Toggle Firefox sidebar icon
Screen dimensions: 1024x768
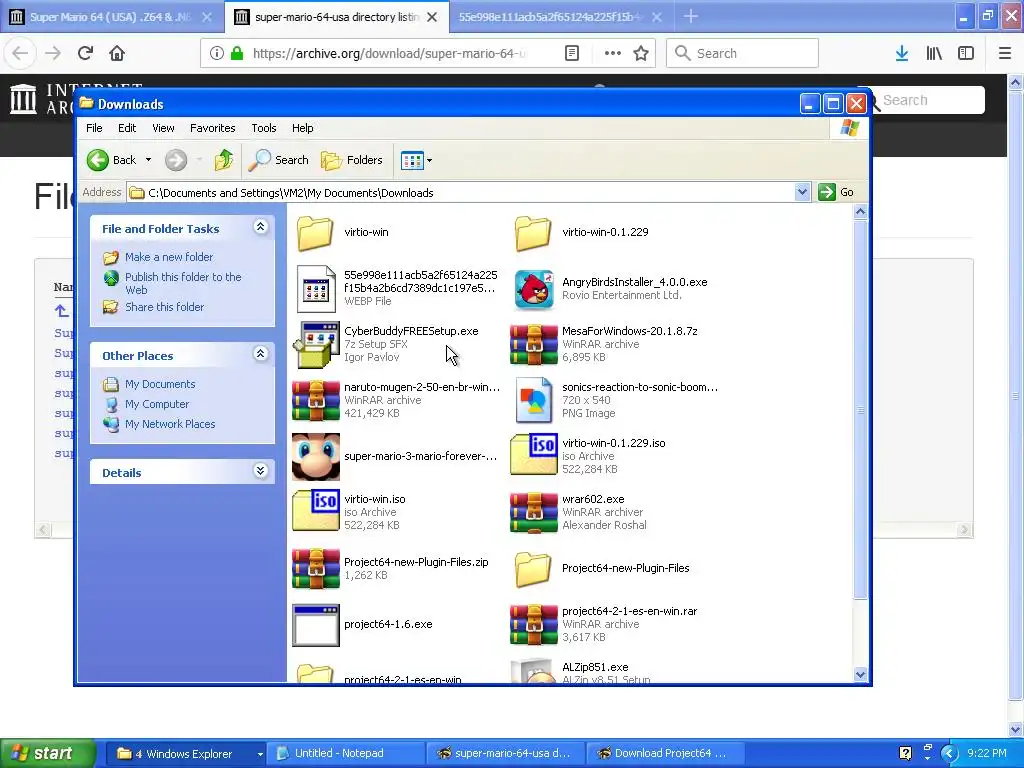coord(966,53)
